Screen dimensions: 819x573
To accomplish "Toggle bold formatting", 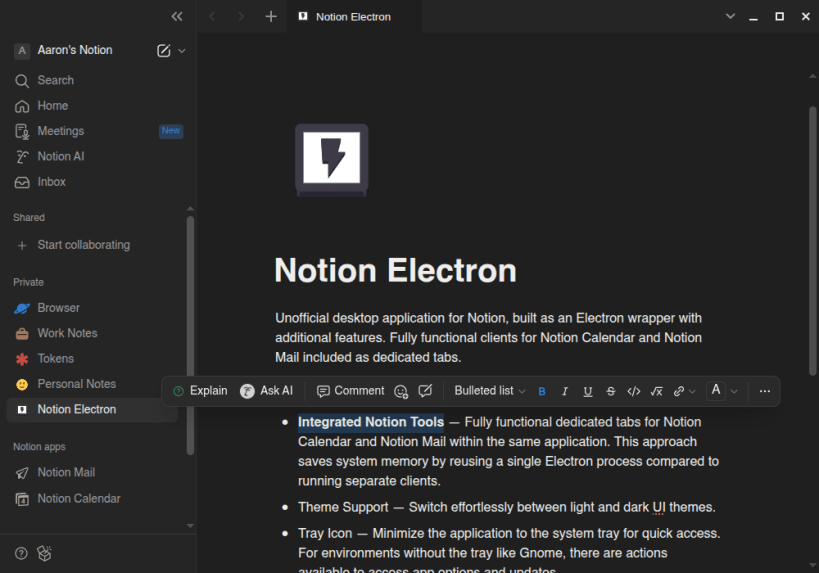I will 542,391.
